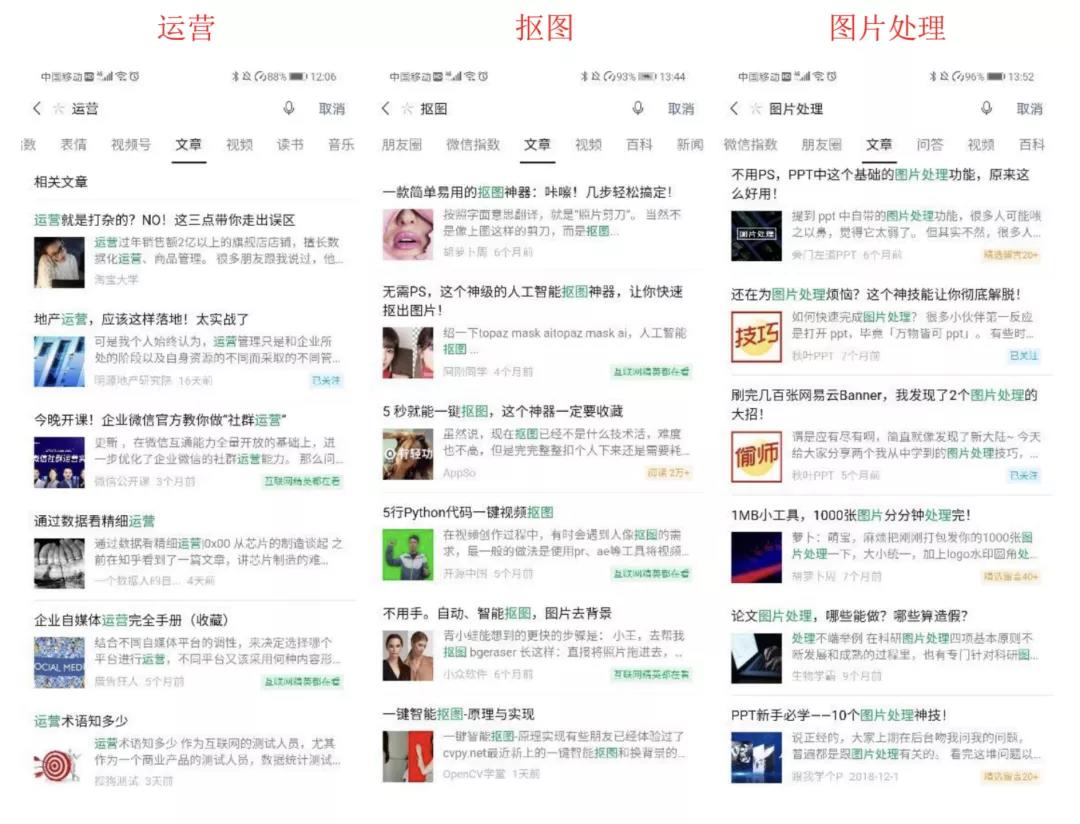
Task: Tap back arrow in 图片处理 search screen
Action: [734, 108]
